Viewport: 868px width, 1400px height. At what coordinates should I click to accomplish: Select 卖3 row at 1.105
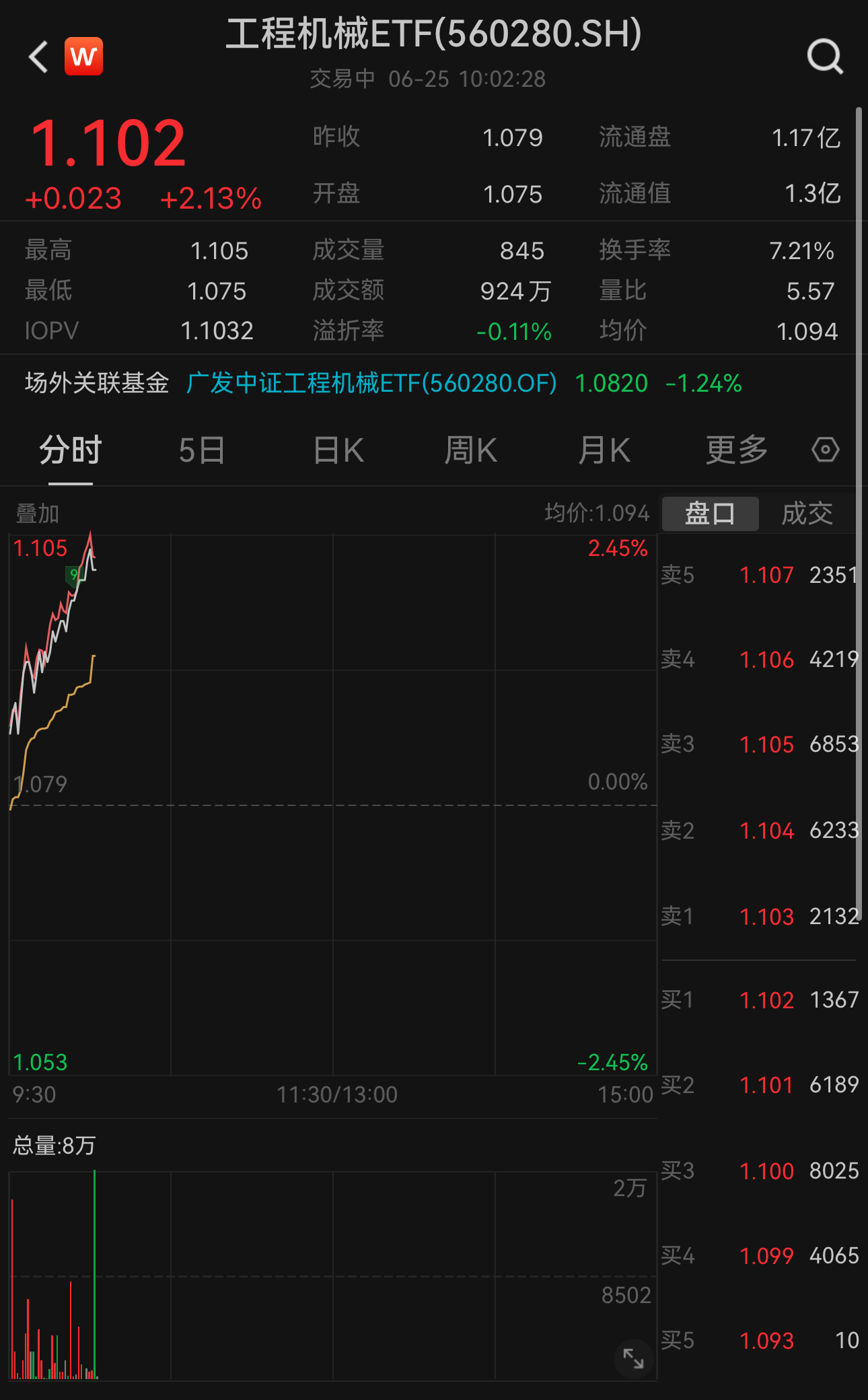tap(760, 744)
